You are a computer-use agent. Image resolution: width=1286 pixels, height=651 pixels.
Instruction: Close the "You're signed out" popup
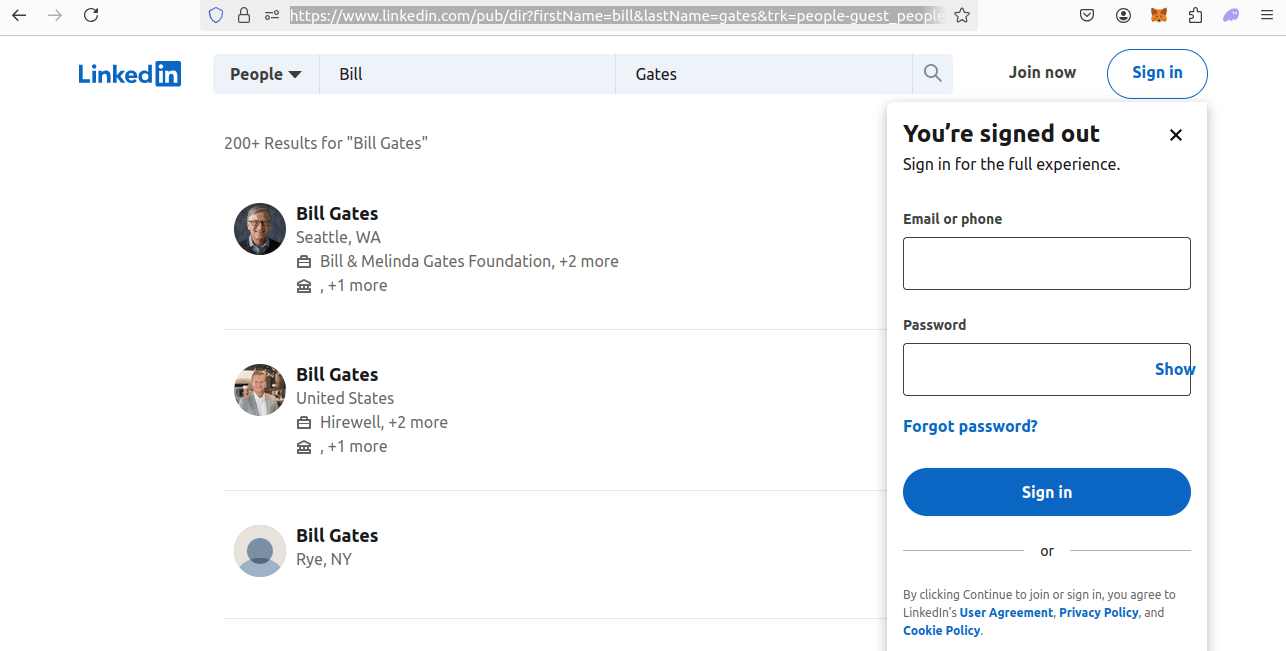(x=1176, y=135)
